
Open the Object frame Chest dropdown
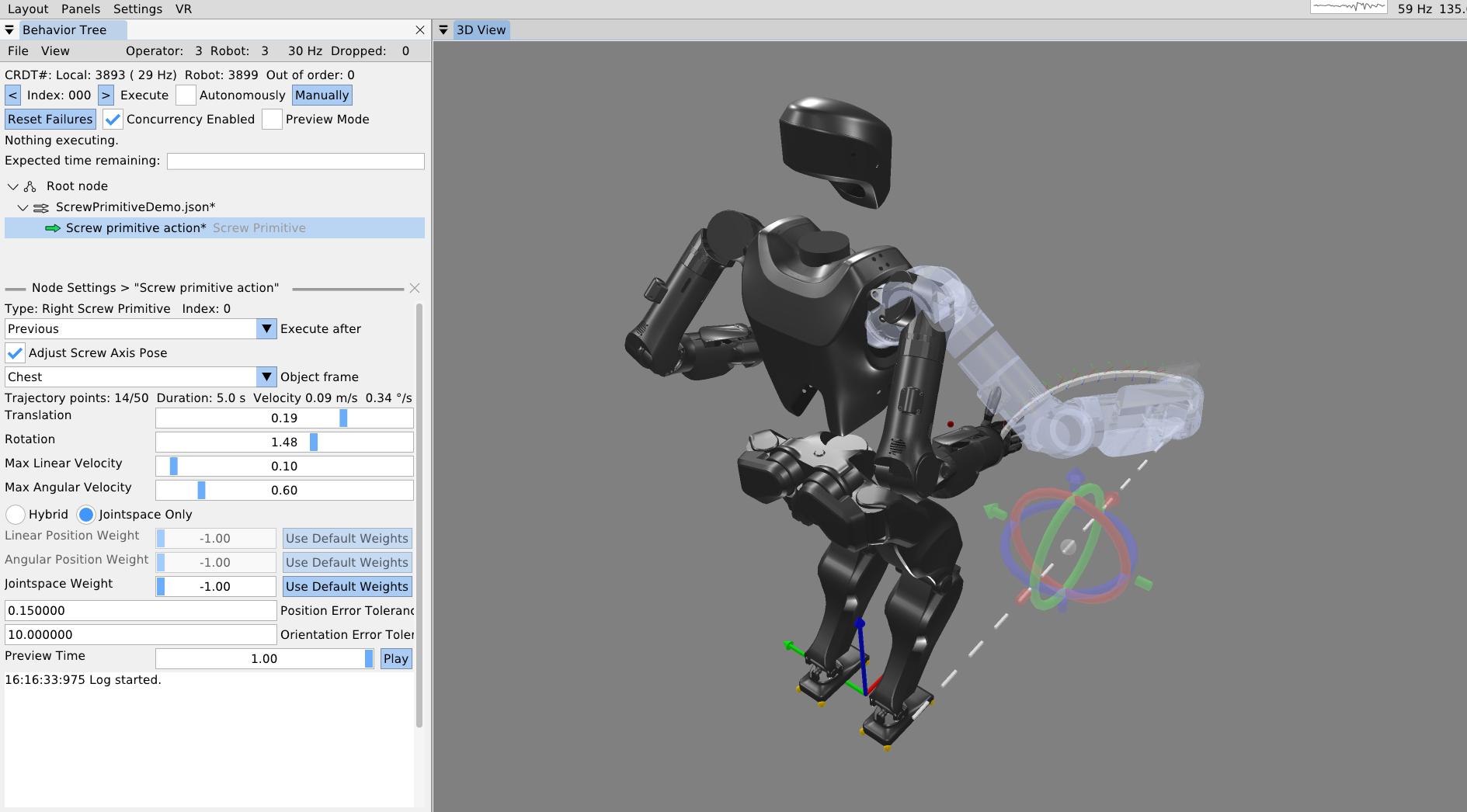tap(266, 377)
